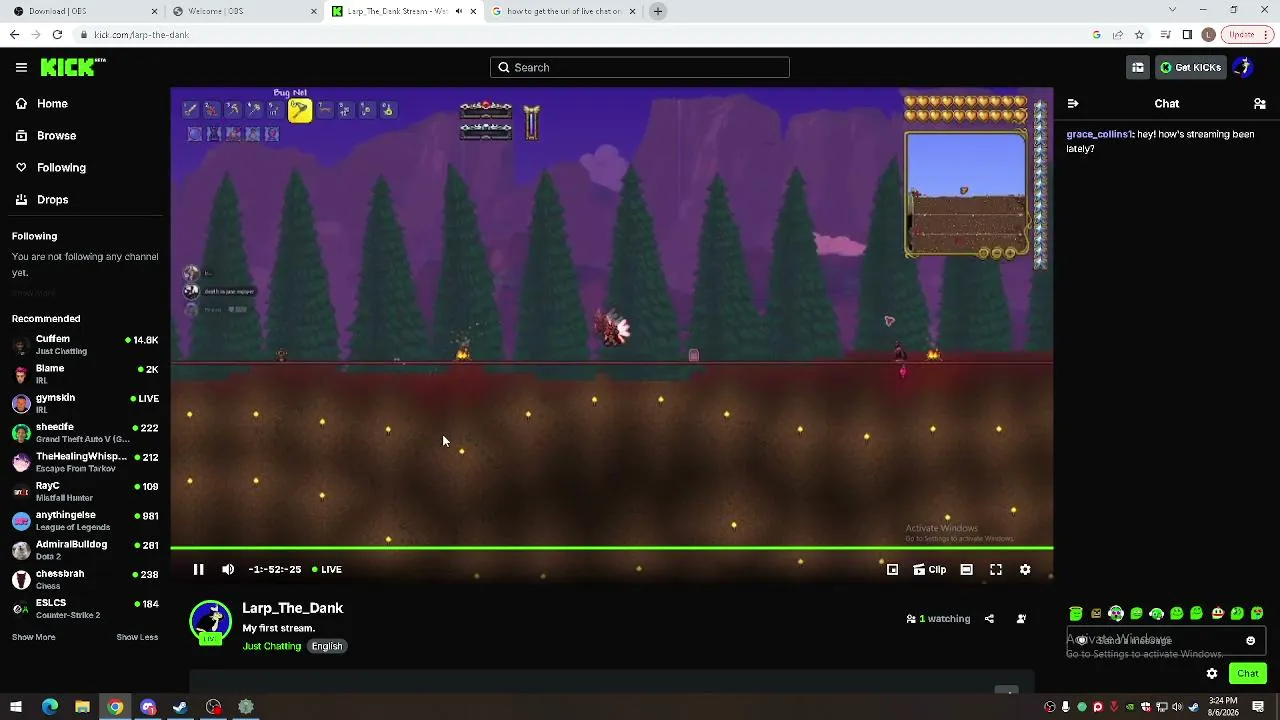Click the follow-user icon beside share

1021,619
